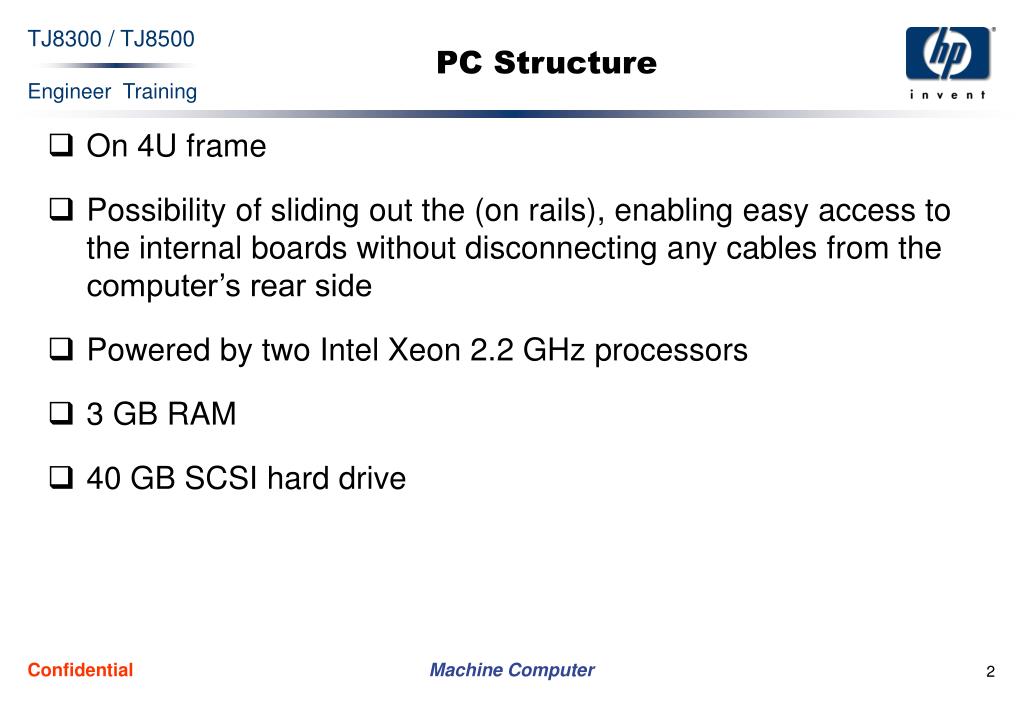
Task: Click the red Confidential footer label
Action: point(80,670)
